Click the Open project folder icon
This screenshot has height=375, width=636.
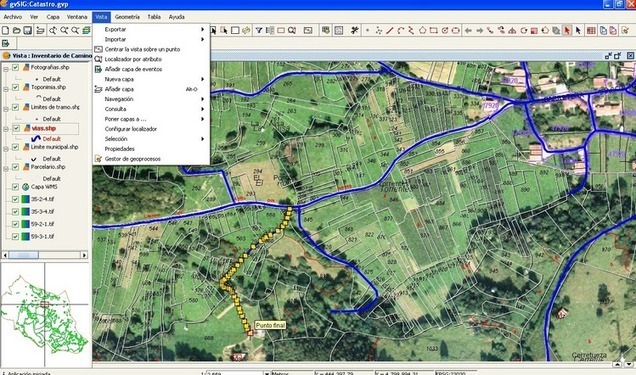17,30
